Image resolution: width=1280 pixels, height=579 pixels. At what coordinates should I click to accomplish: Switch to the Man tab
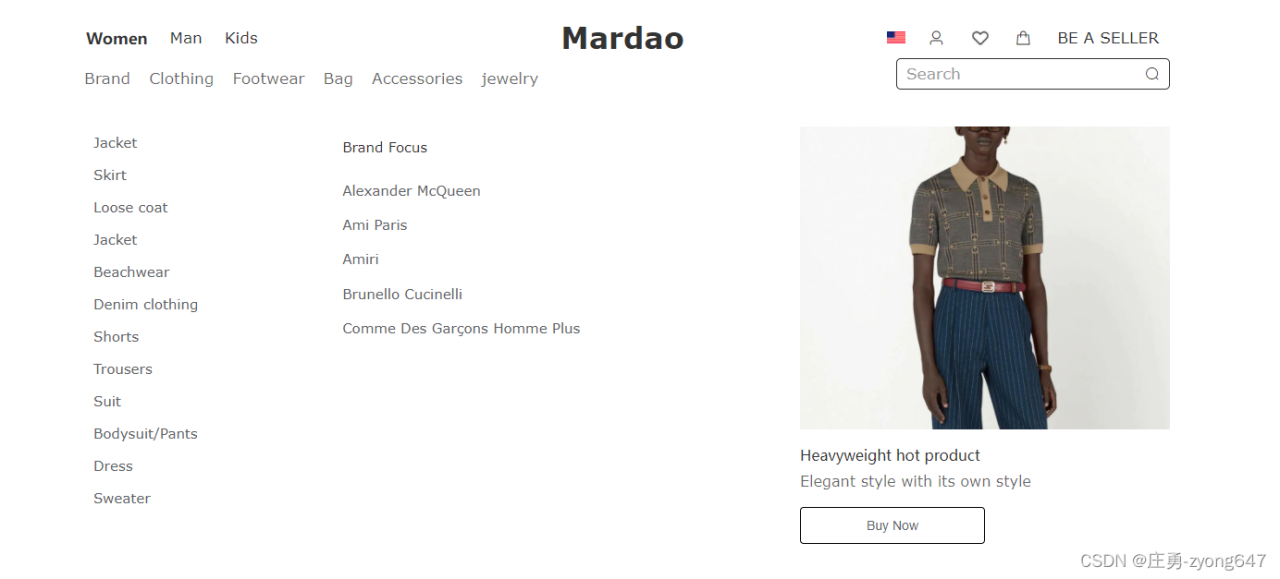[x=186, y=38]
